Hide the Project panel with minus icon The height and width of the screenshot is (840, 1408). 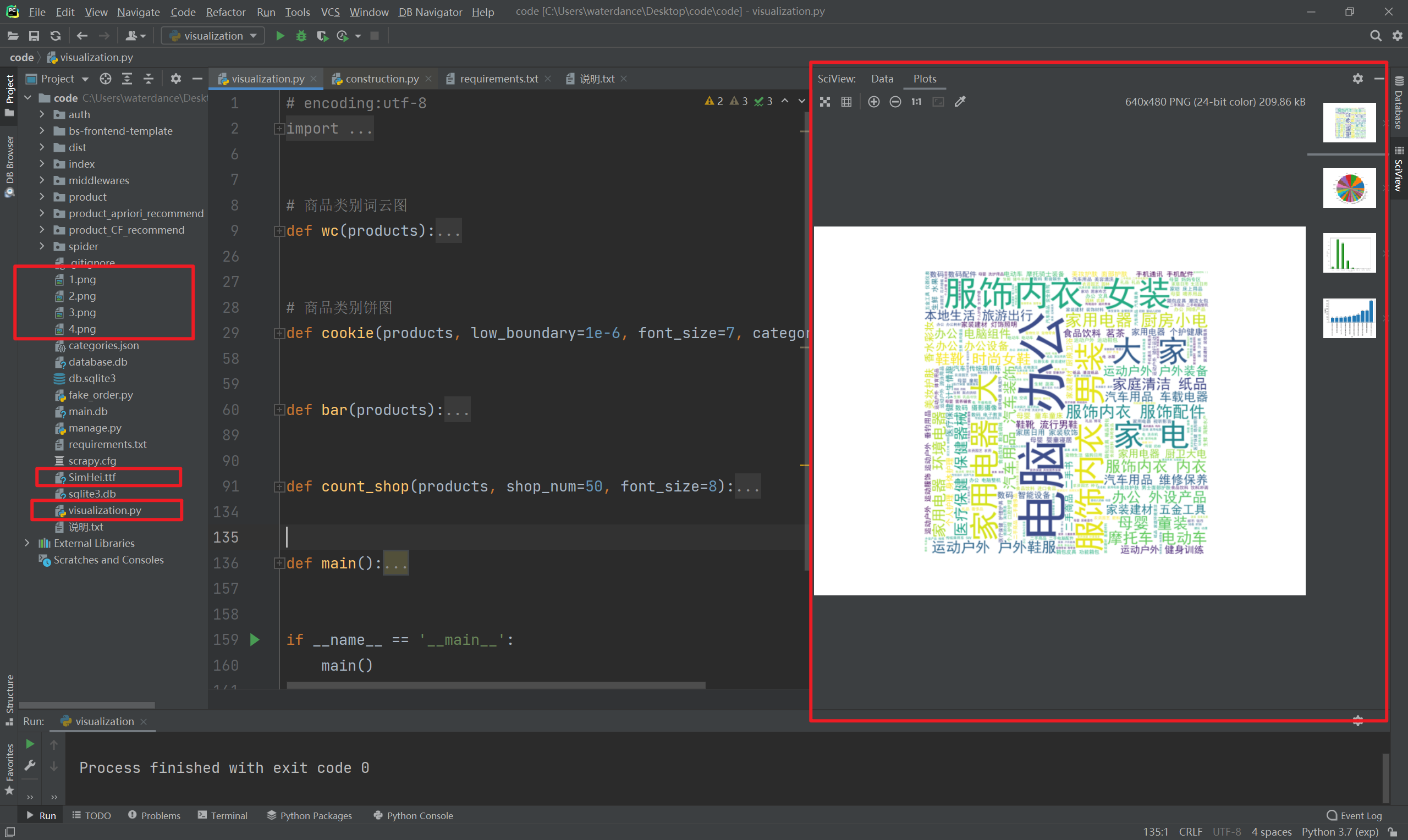tap(197, 79)
